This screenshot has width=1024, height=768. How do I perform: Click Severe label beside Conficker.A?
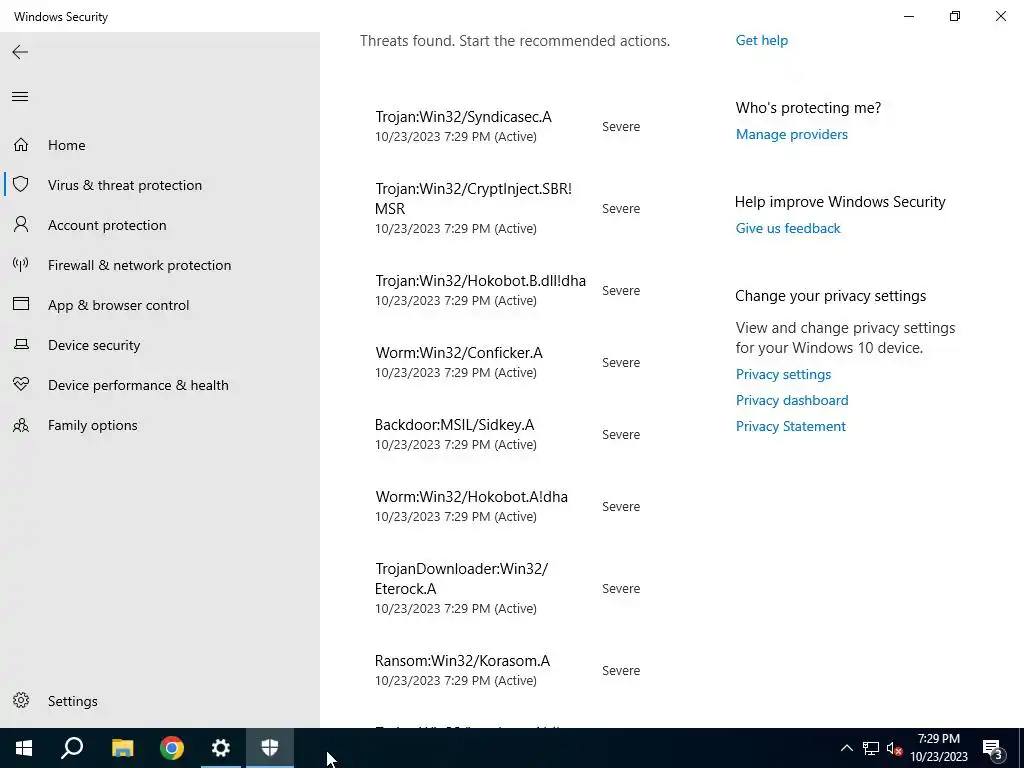tap(621, 362)
